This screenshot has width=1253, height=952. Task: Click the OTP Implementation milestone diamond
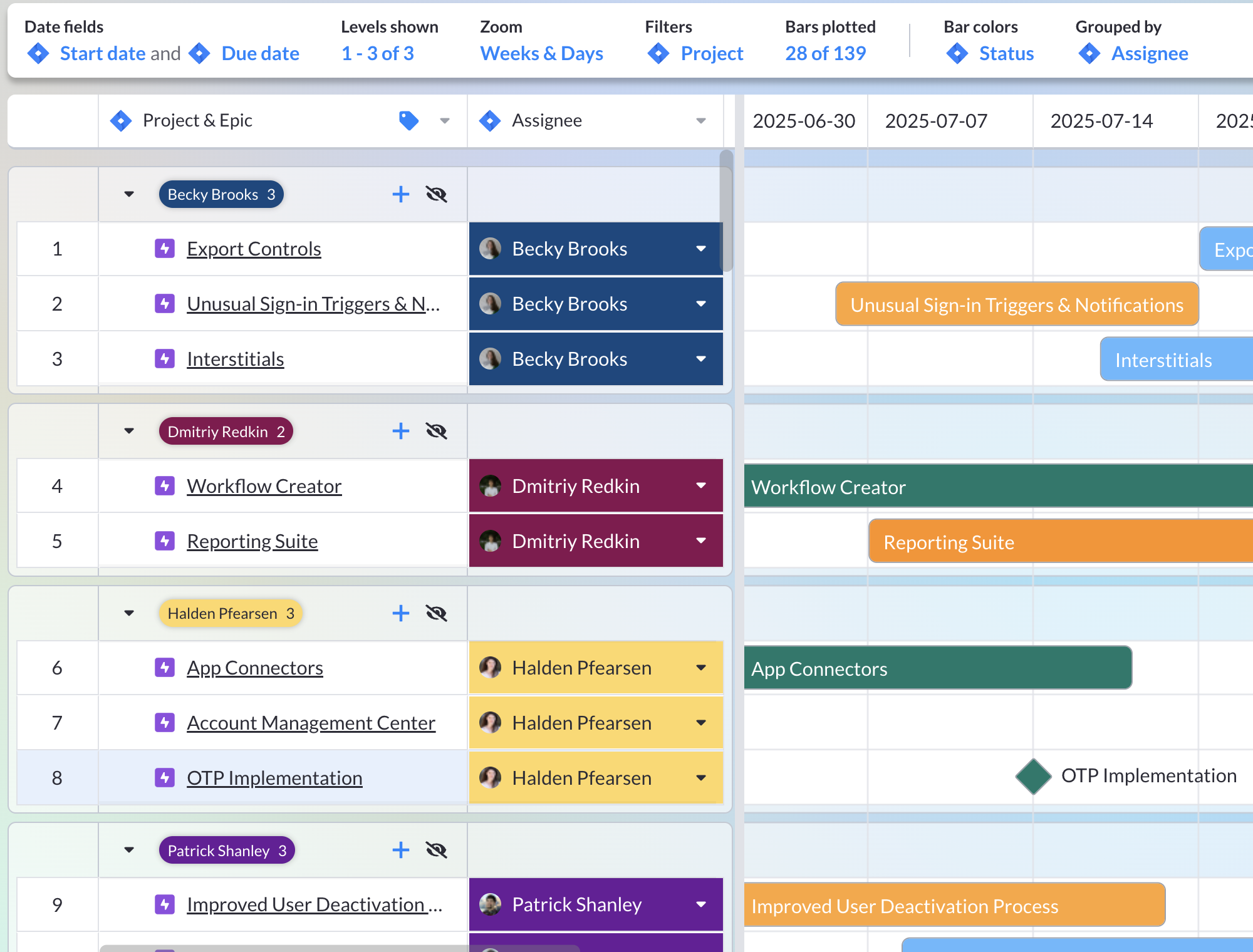click(x=1032, y=777)
